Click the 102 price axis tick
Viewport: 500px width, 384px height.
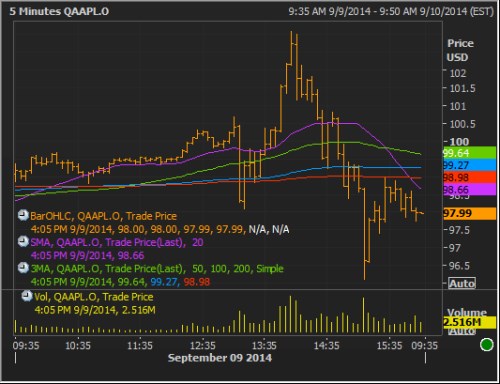458,73
